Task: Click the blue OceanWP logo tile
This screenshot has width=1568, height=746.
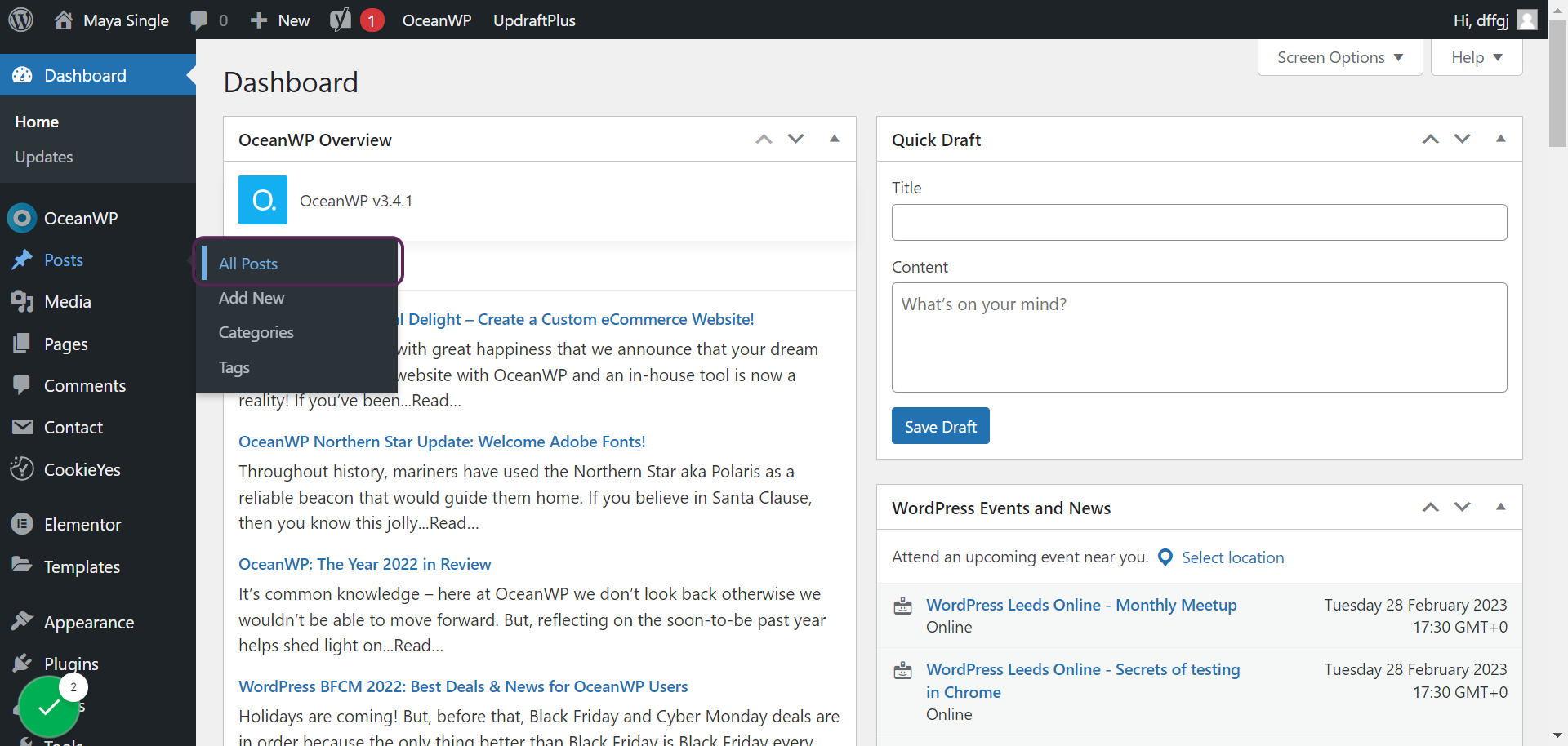Action: click(x=263, y=200)
